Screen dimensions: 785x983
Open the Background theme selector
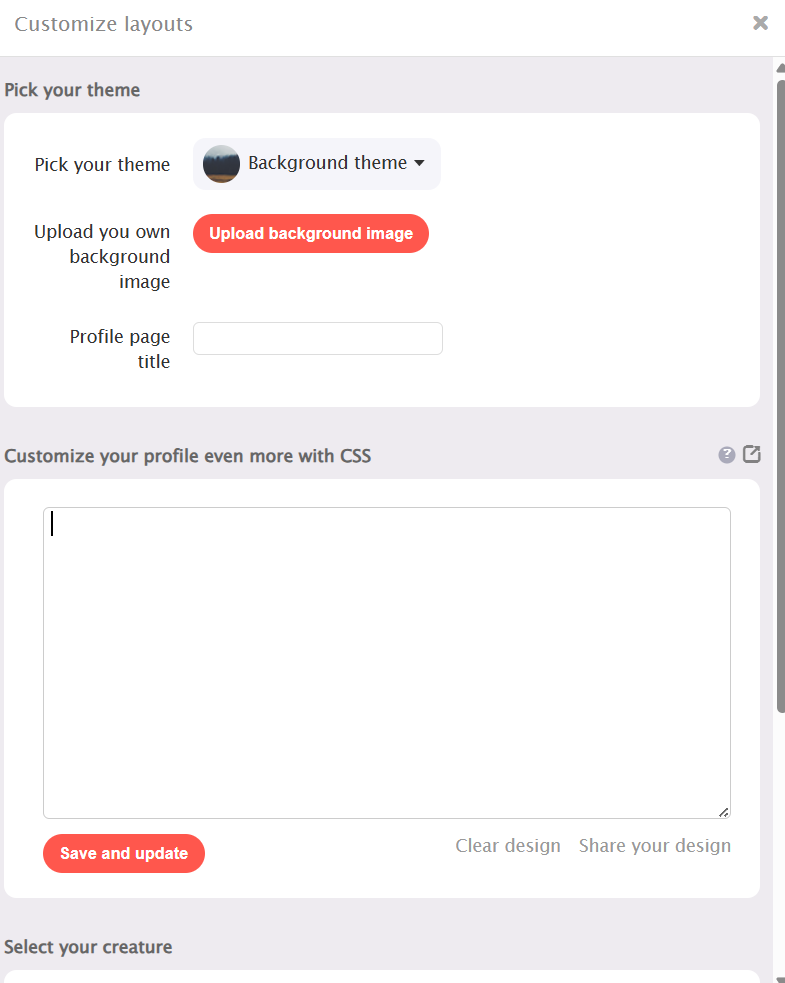[x=317, y=164]
